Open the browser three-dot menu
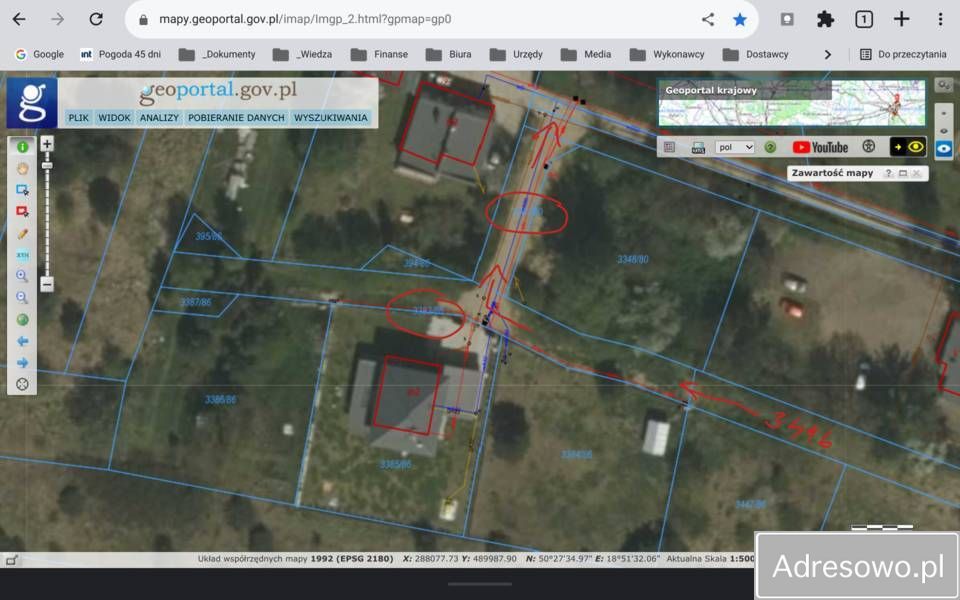 tap(940, 19)
